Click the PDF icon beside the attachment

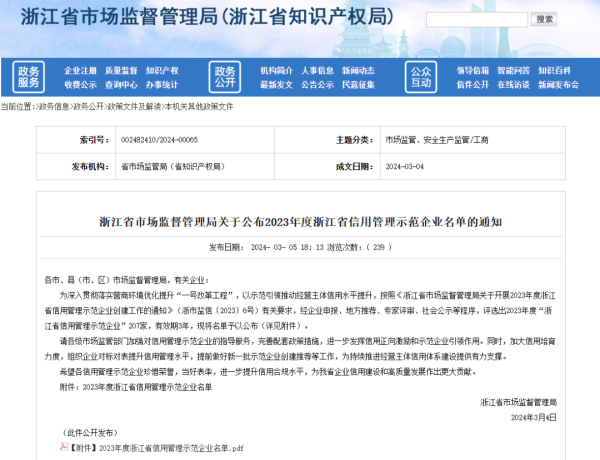click(62, 448)
